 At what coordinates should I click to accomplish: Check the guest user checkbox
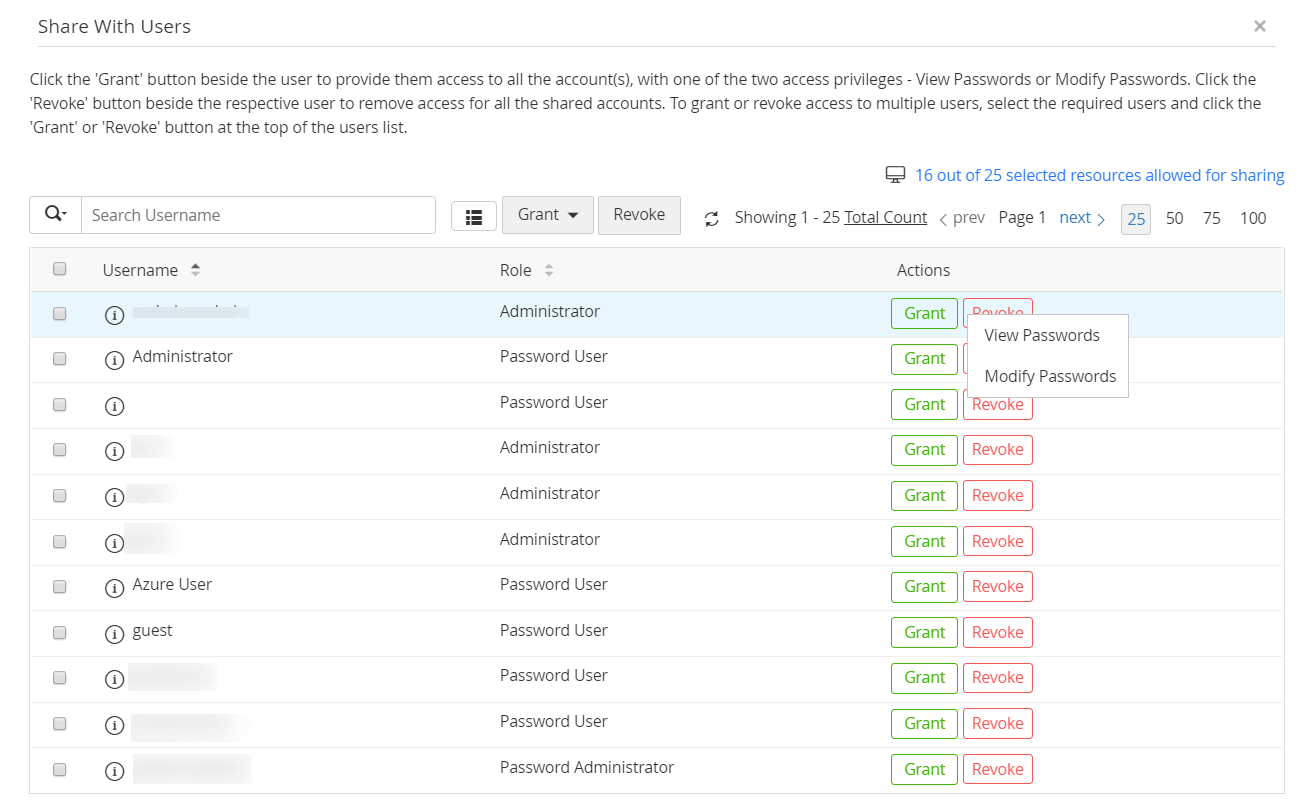[x=60, y=632]
